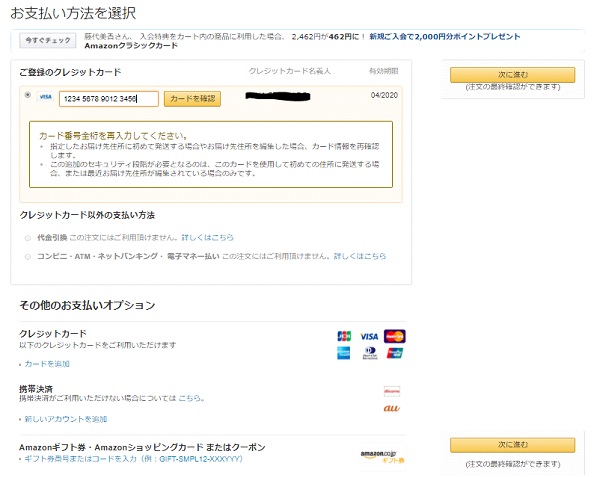Click the ご登録のクレジットカード heading
Image resolution: width=595 pixels, height=477 pixels.
70,72
